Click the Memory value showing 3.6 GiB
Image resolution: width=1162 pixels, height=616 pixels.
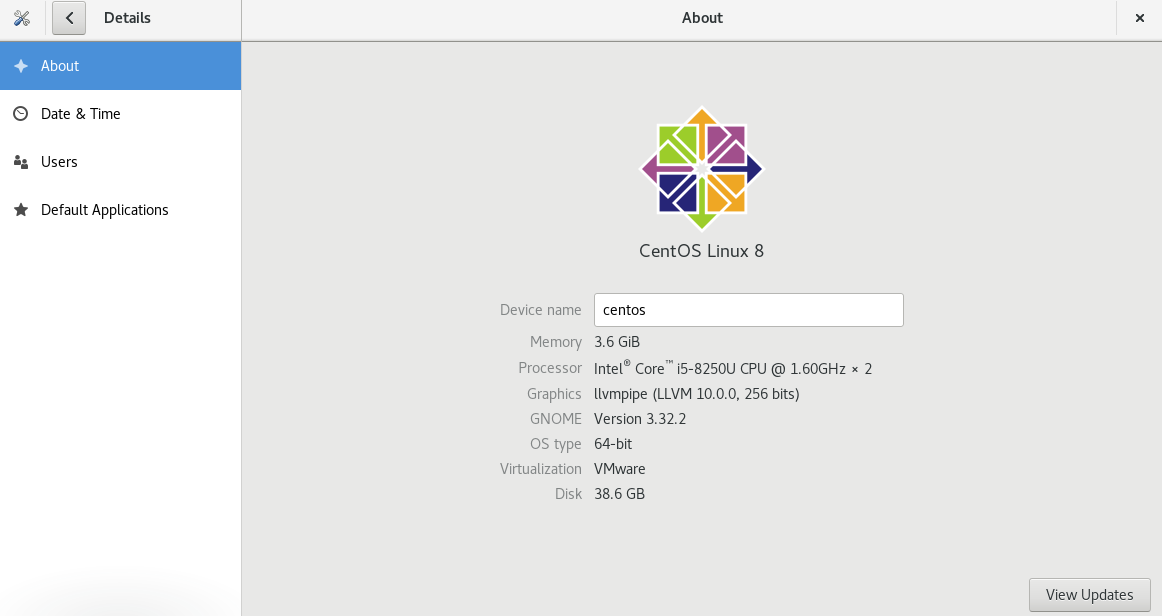(x=616, y=342)
